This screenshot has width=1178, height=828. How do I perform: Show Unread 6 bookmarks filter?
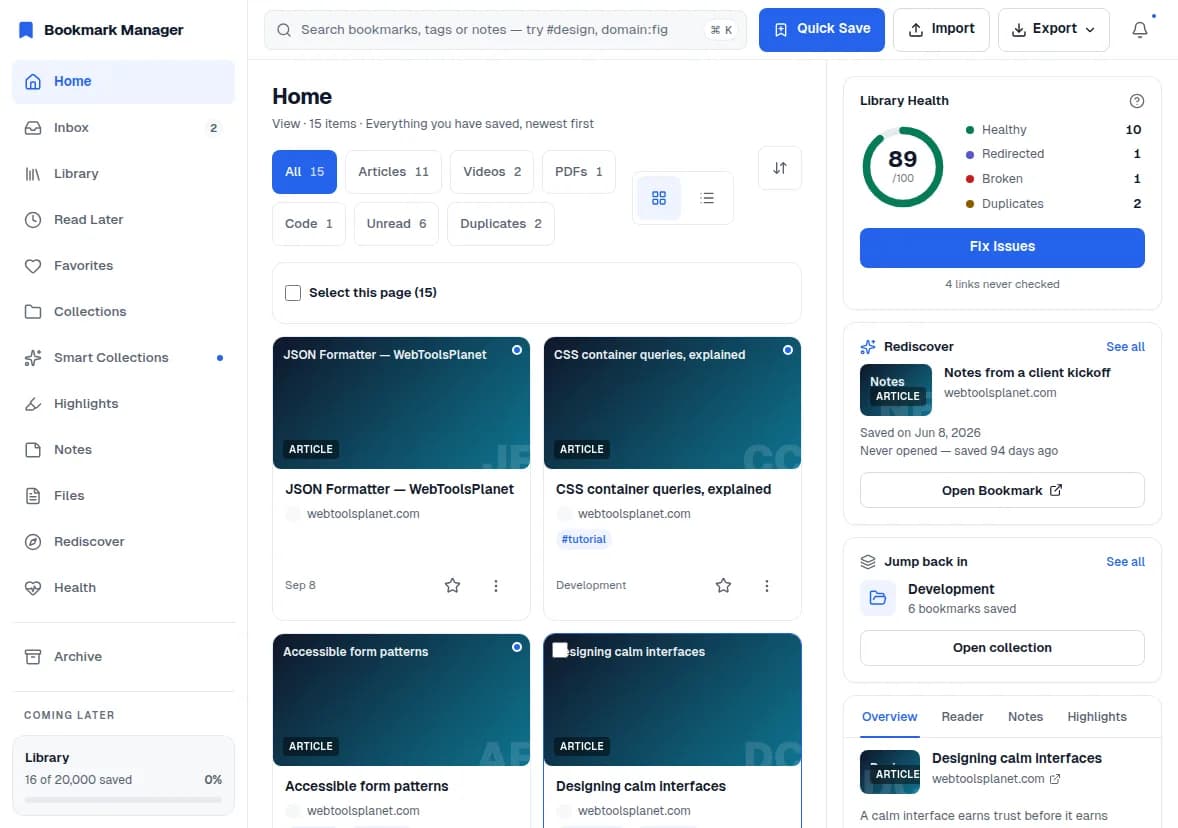pos(396,224)
